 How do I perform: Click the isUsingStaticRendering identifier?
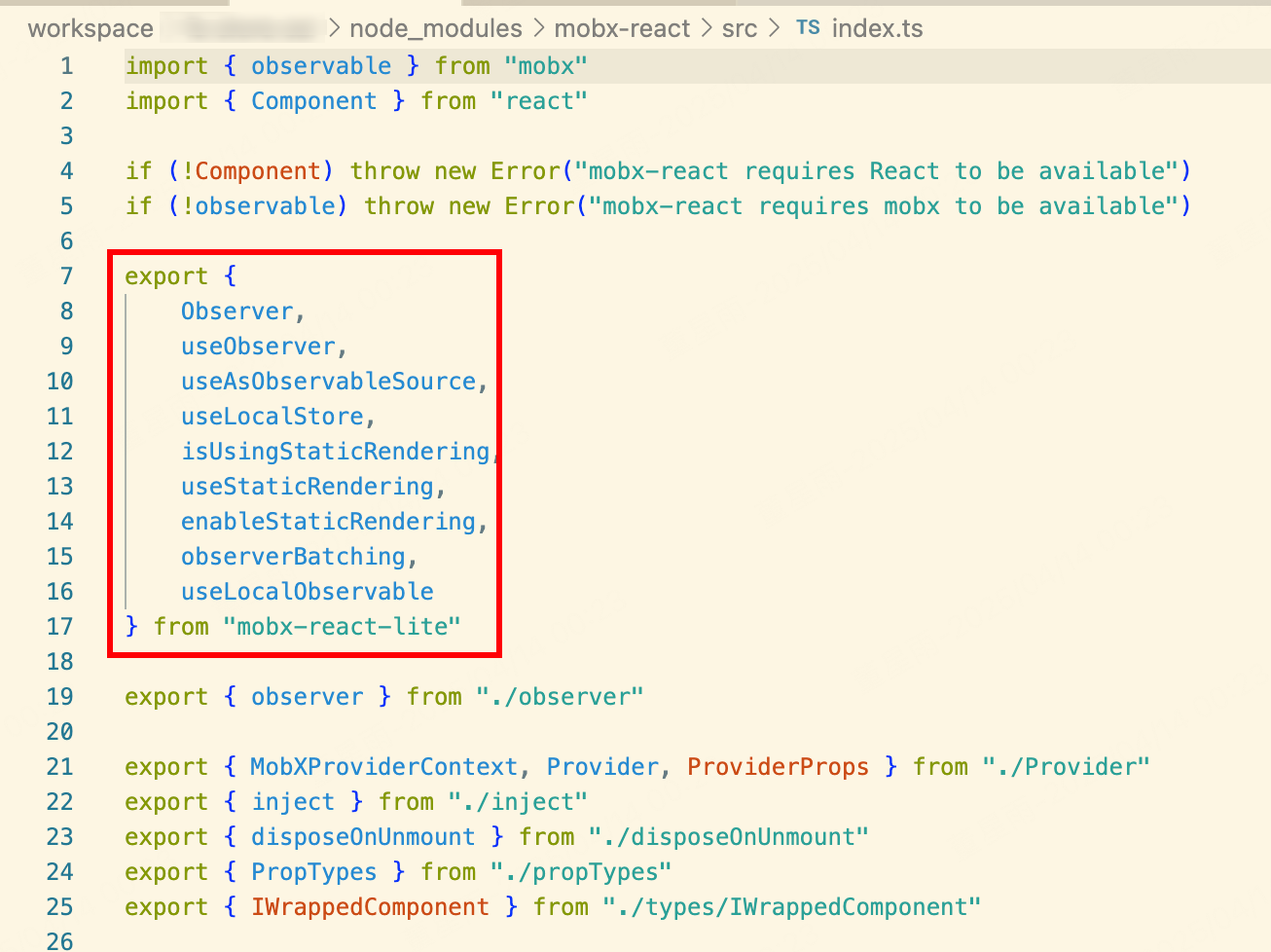pyautogui.click(x=335, y=452)
